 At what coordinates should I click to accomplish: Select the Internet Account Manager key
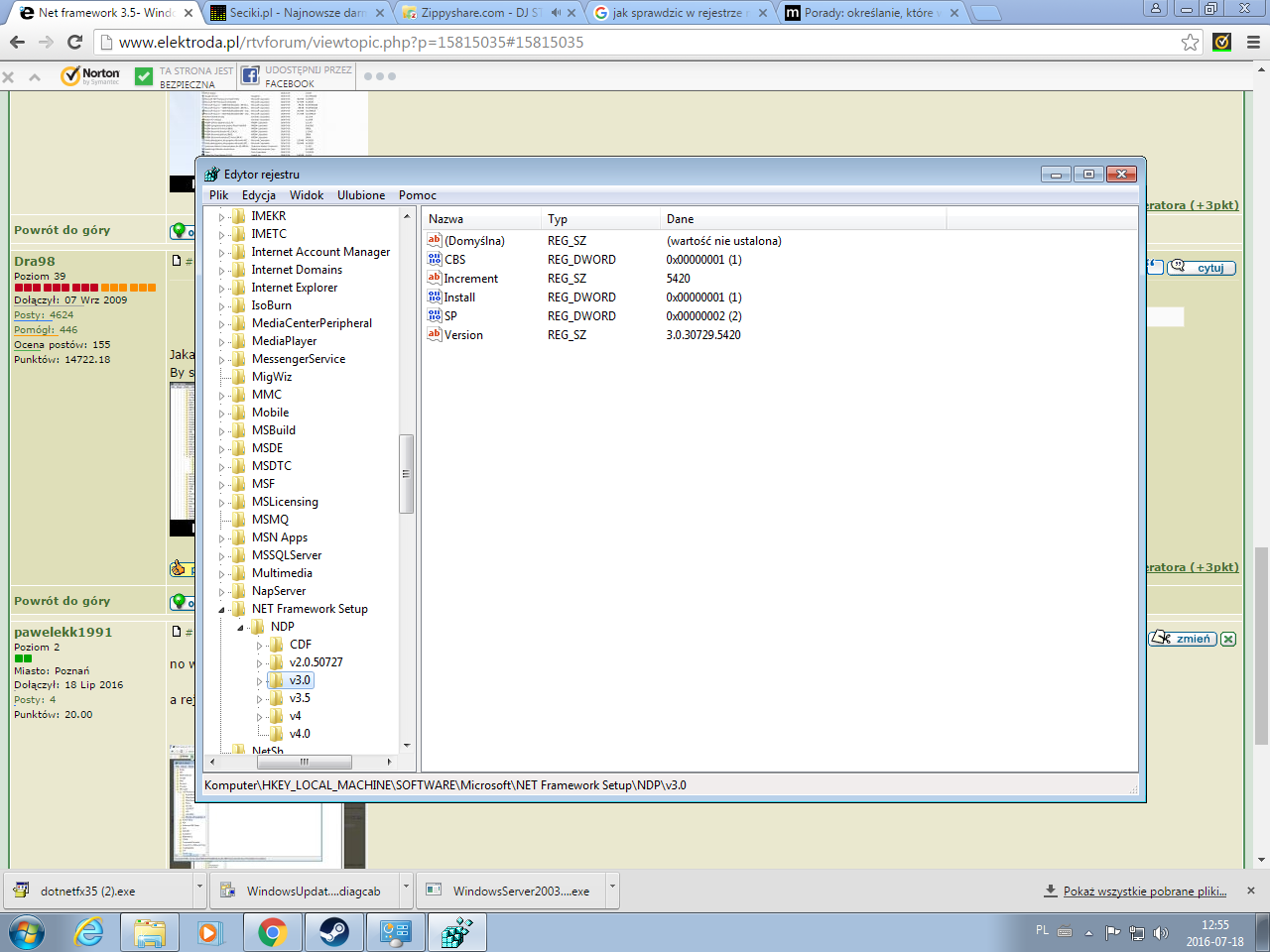(320, 252)
